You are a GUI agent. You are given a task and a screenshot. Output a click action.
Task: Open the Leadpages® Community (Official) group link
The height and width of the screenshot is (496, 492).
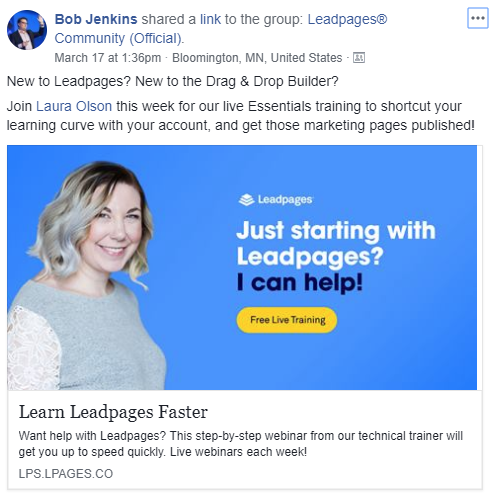click(221, 29)
